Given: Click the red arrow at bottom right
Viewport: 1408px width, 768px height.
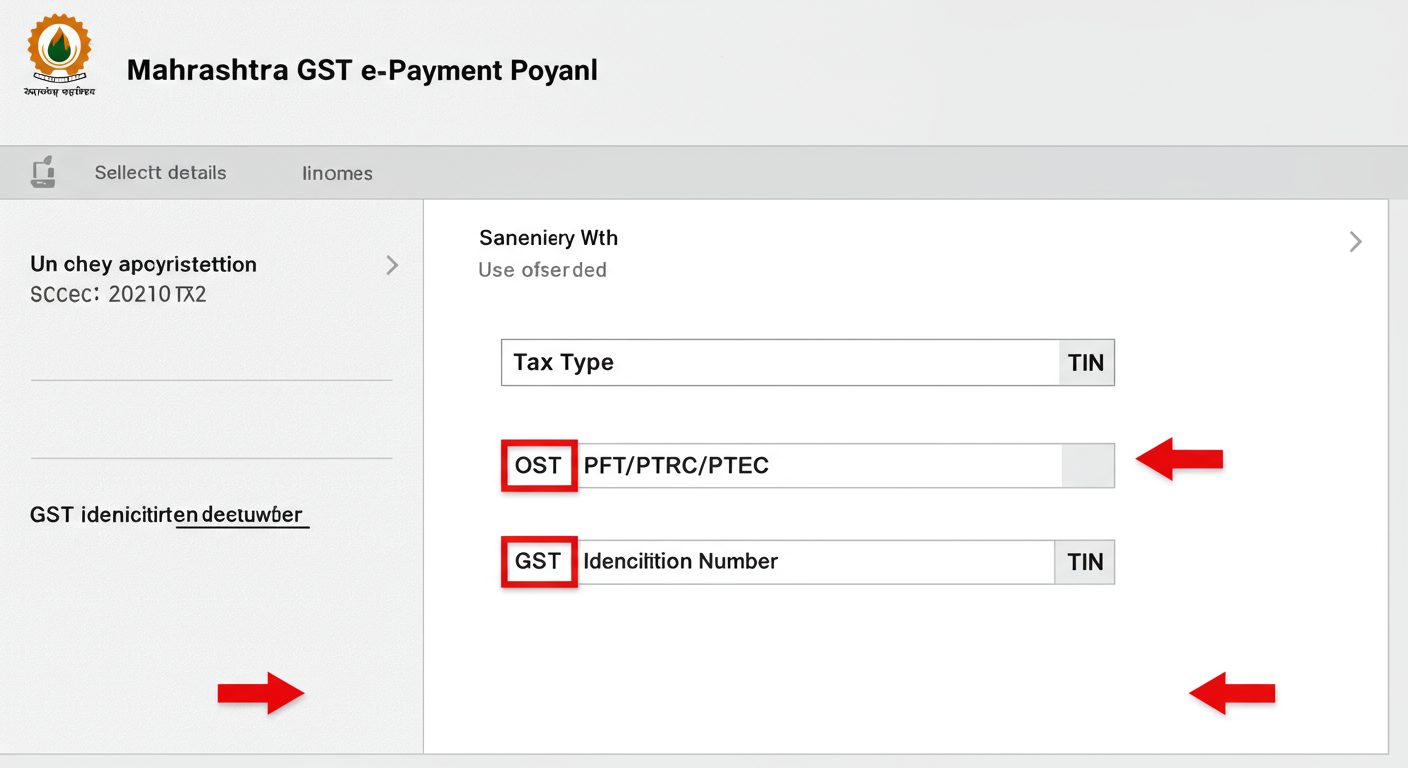Looking at the screenshot, I should point(1233,694).
